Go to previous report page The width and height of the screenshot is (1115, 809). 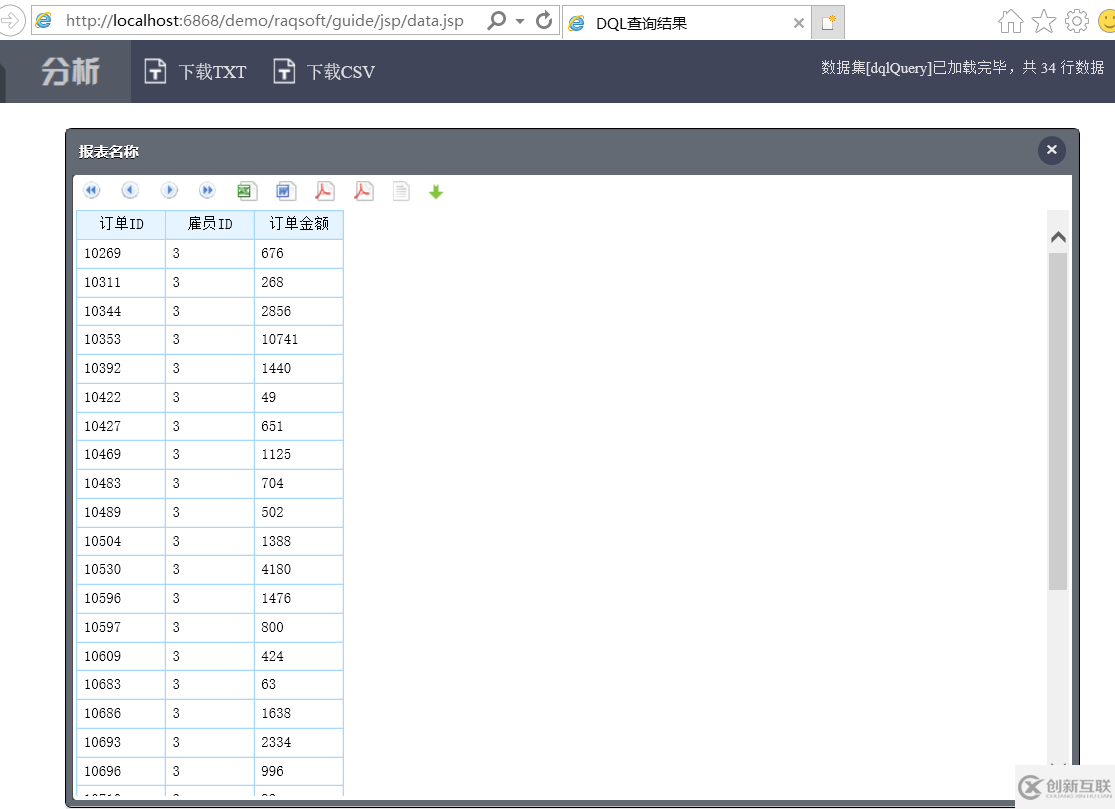click(130, 191)
